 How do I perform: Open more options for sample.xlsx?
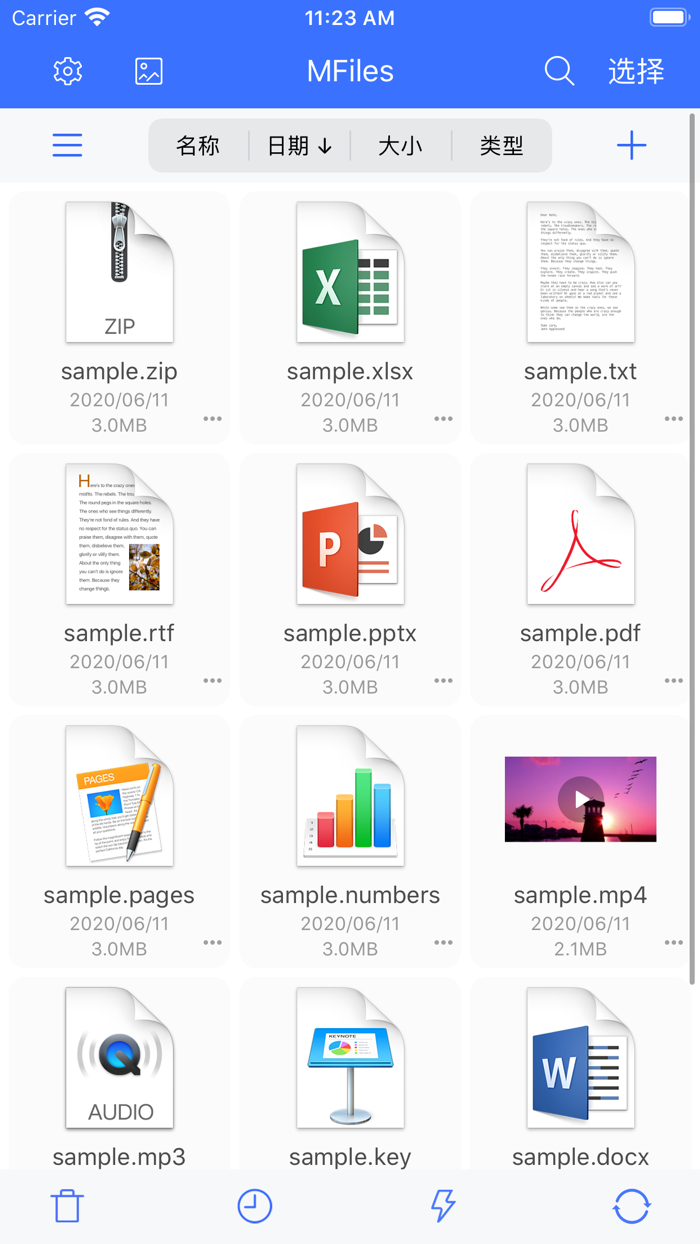[443, 419]
